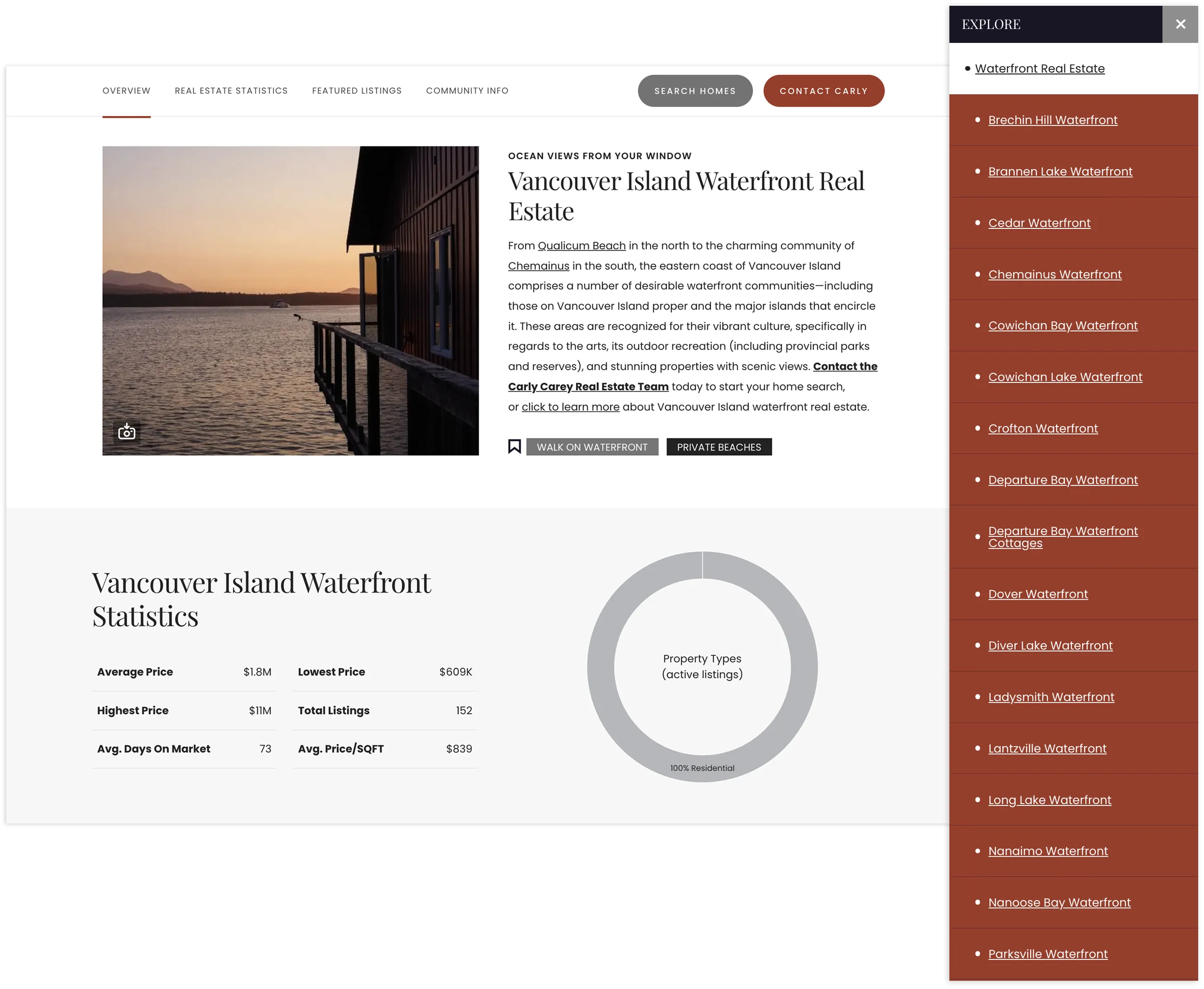Switch to Real Estate Statistics tab
1204x989 pixels.
tap(231, 91)
